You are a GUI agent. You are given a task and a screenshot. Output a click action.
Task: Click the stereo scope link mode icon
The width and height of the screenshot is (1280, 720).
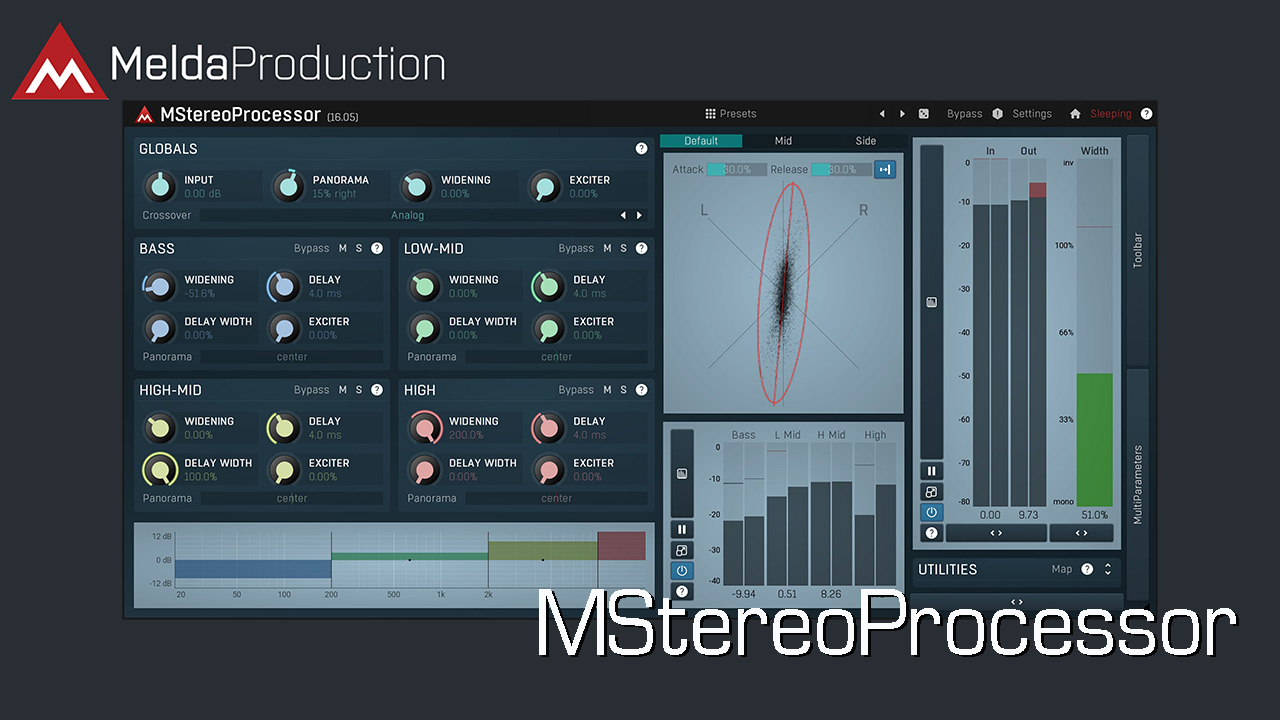tap(884, 170)
